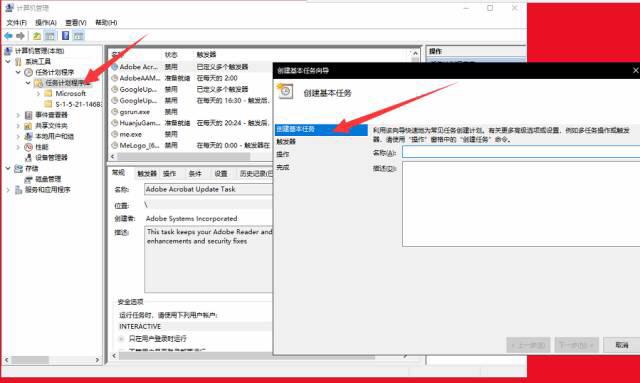Click the clock icon beside AdobeAAM task
Viewport: 640px width, 383px height.
click(x=115, y=78)
